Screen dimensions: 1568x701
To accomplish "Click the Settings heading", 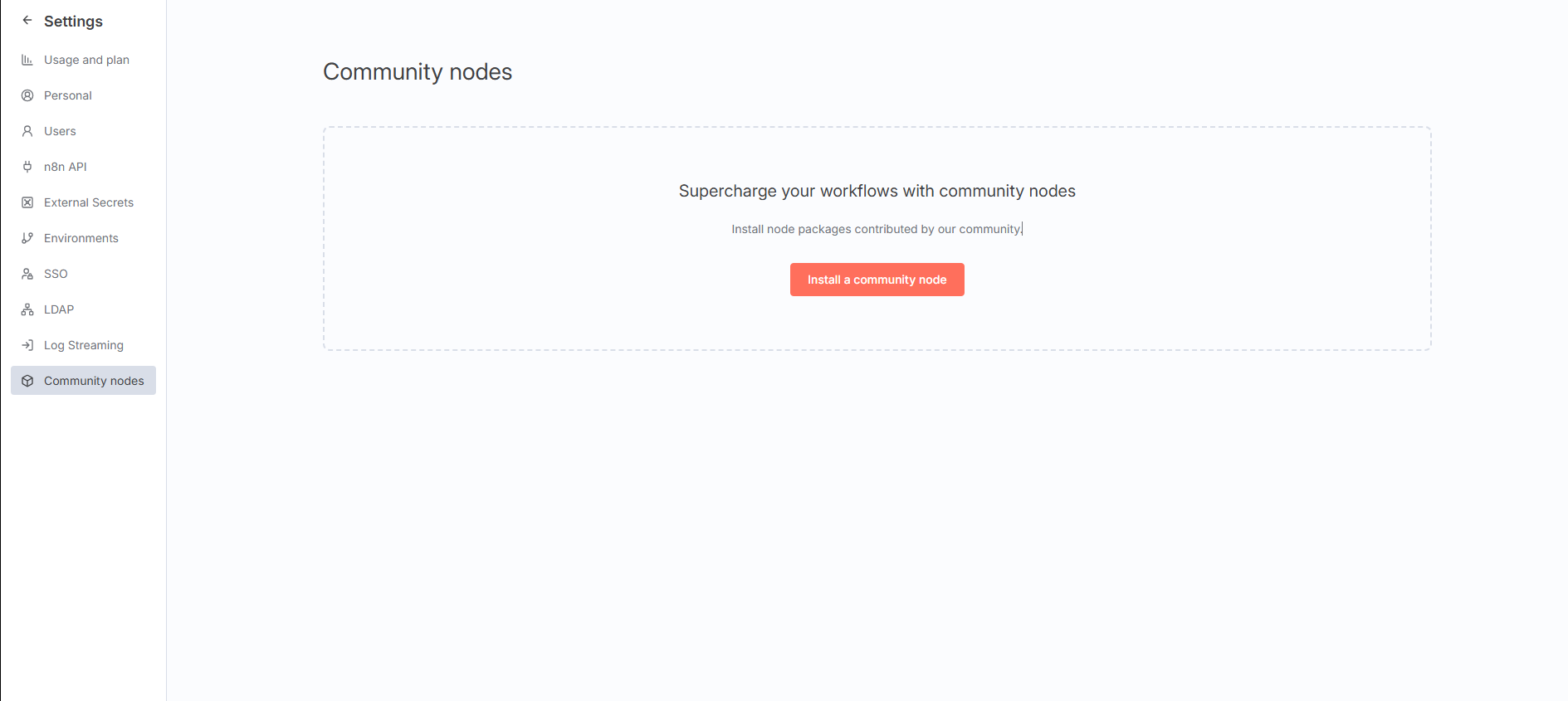I will [x=73, y=21].
